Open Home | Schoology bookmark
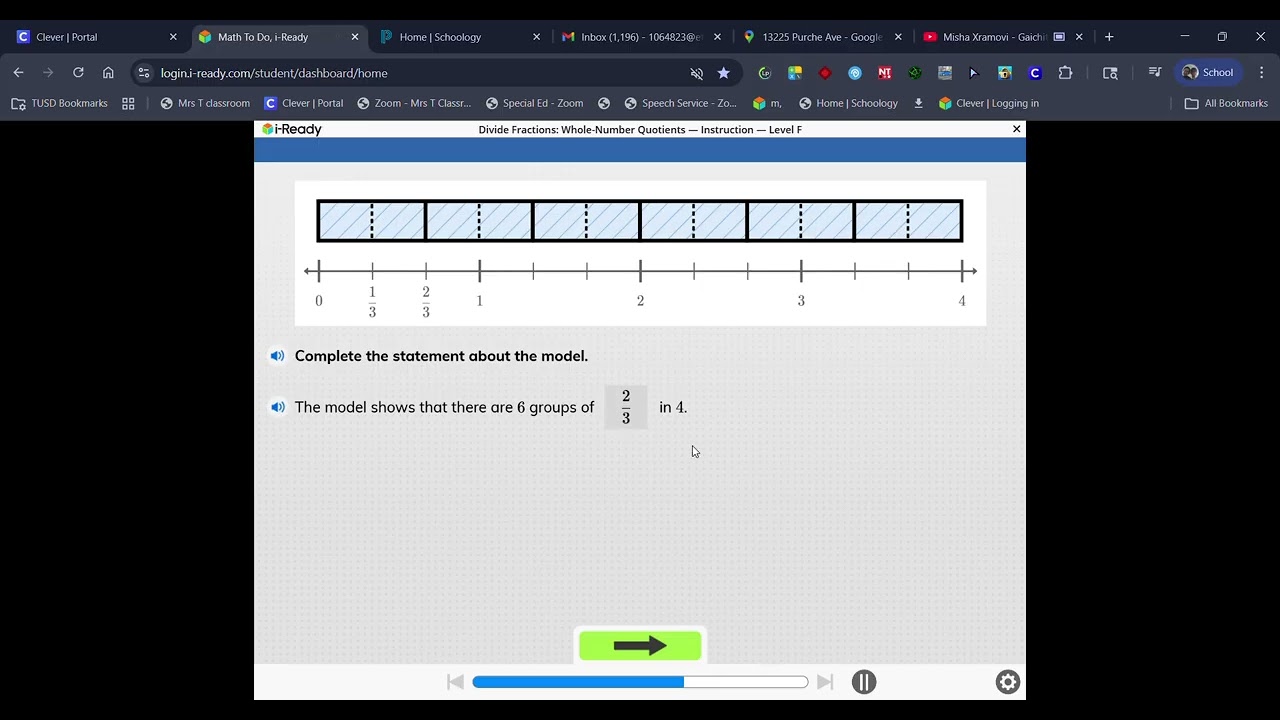1280x720 pixels. pos(848,103)
